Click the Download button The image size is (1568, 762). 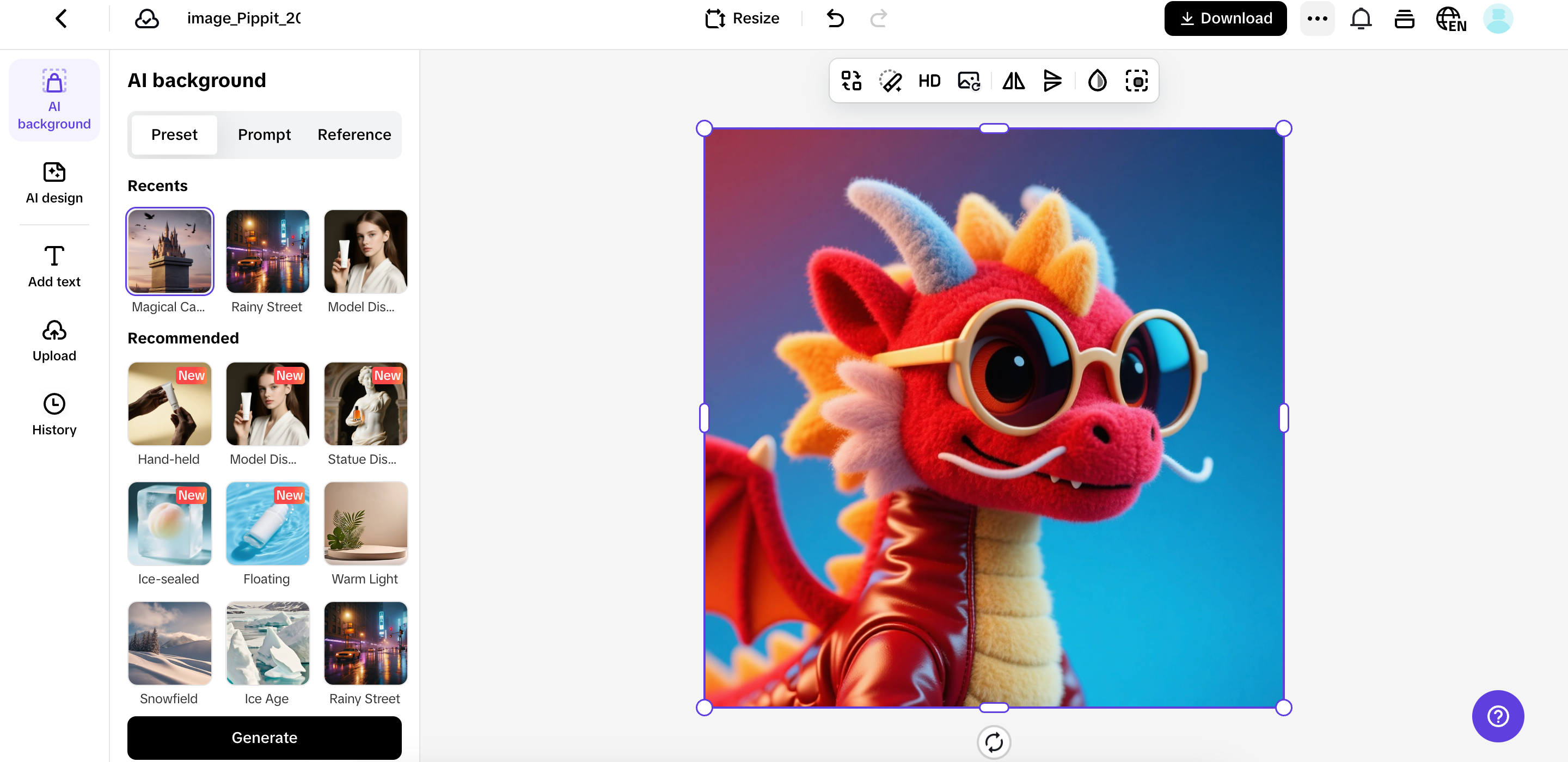tap(1224, 19)
